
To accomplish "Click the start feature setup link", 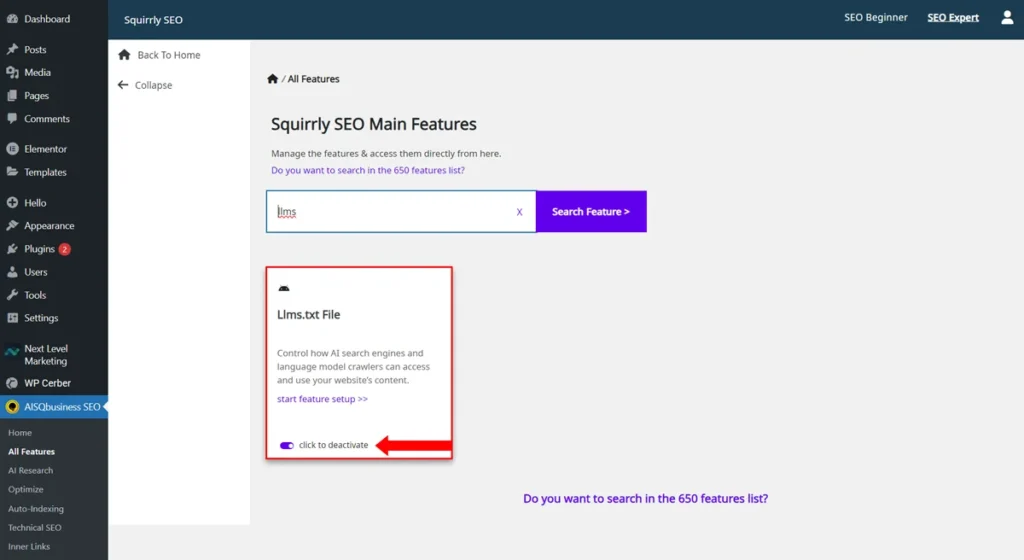I will [x=322, y=399].
